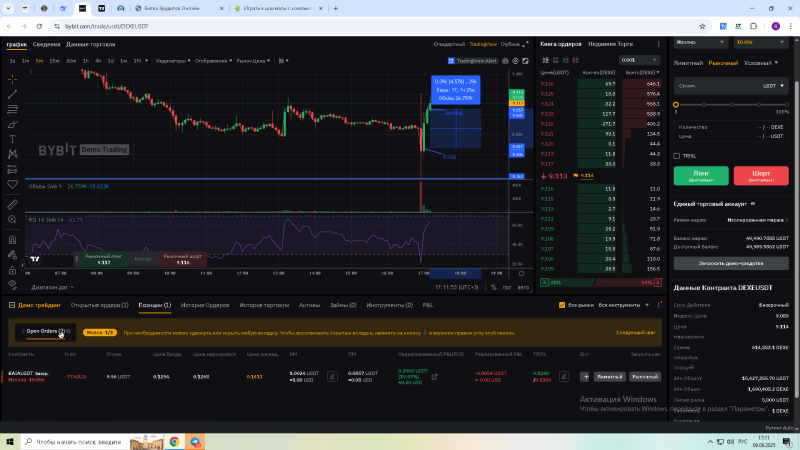Screen dimensions: 800x450
Task: Select 'Лимитный' order type tab
Action: point(688,63)
